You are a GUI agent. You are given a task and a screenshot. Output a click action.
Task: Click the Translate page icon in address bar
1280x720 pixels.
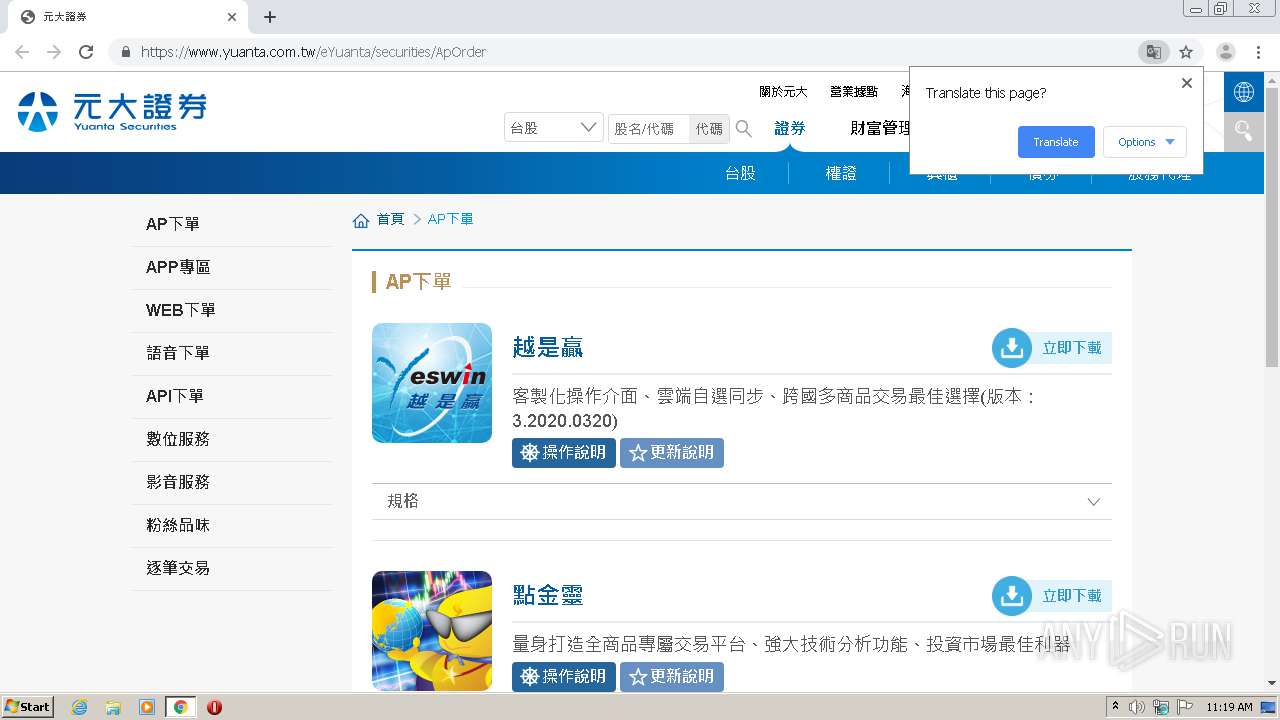tap(1154, 52)
